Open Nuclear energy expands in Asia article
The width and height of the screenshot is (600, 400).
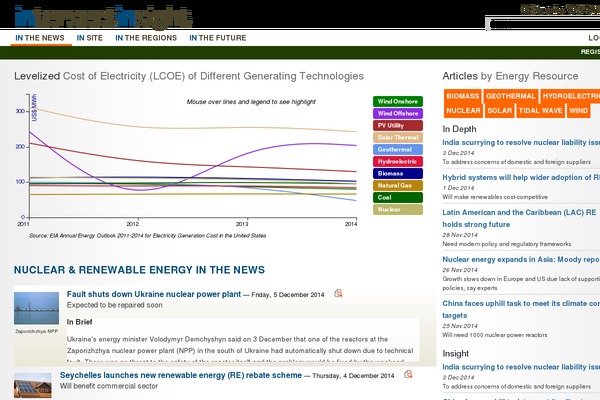click(521, 260)
